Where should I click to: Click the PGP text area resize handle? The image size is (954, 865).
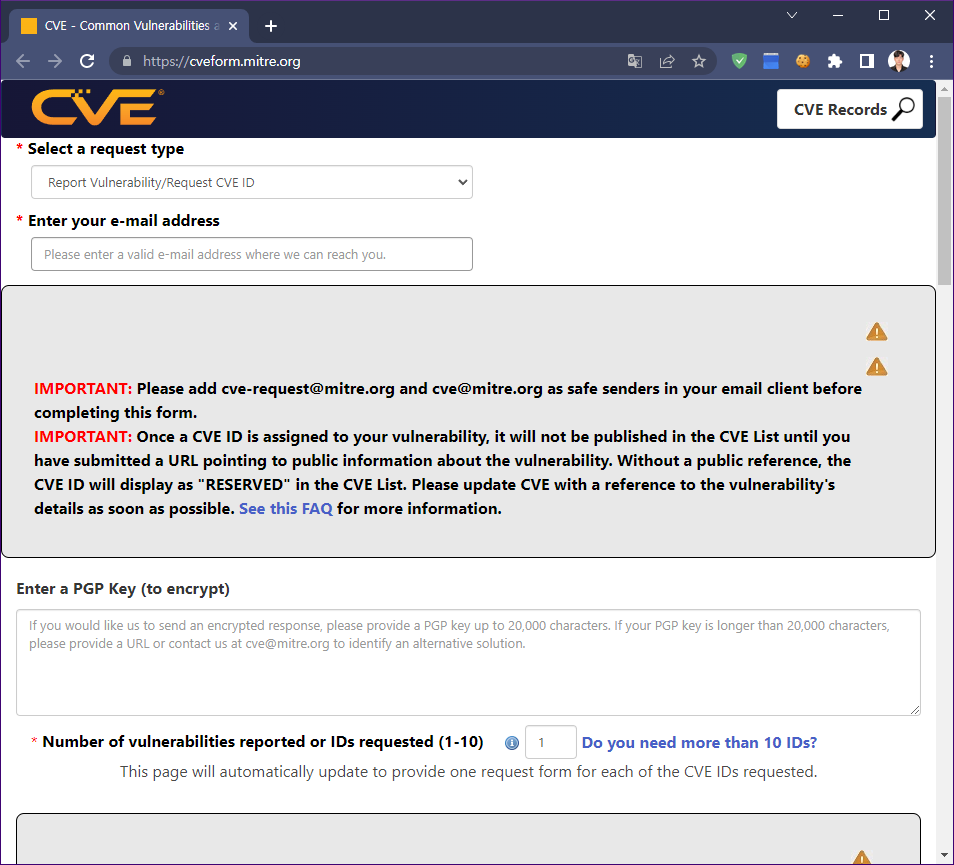[x=914, y=709]
